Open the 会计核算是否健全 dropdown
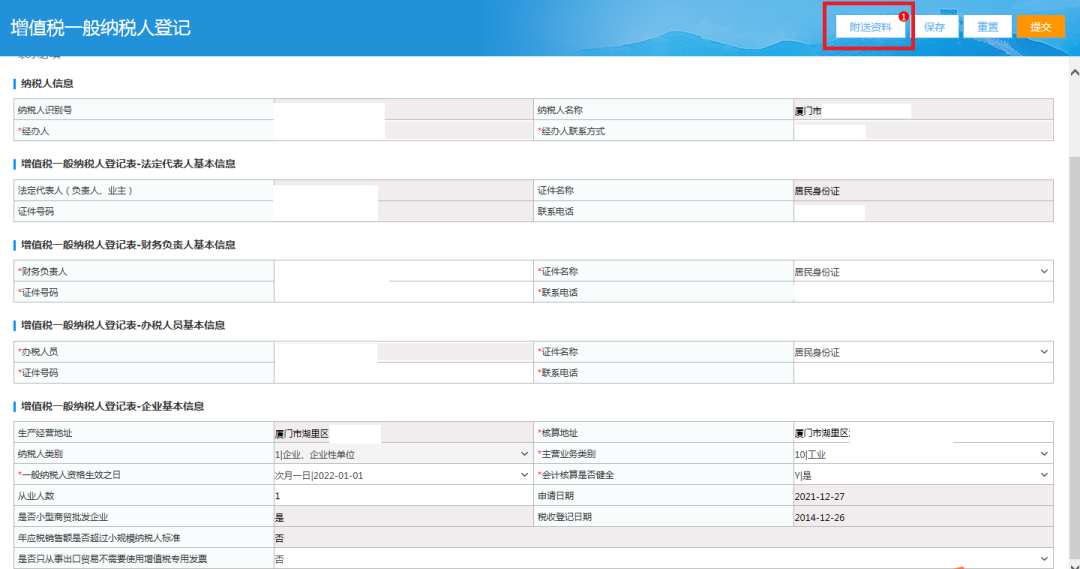 923,475
